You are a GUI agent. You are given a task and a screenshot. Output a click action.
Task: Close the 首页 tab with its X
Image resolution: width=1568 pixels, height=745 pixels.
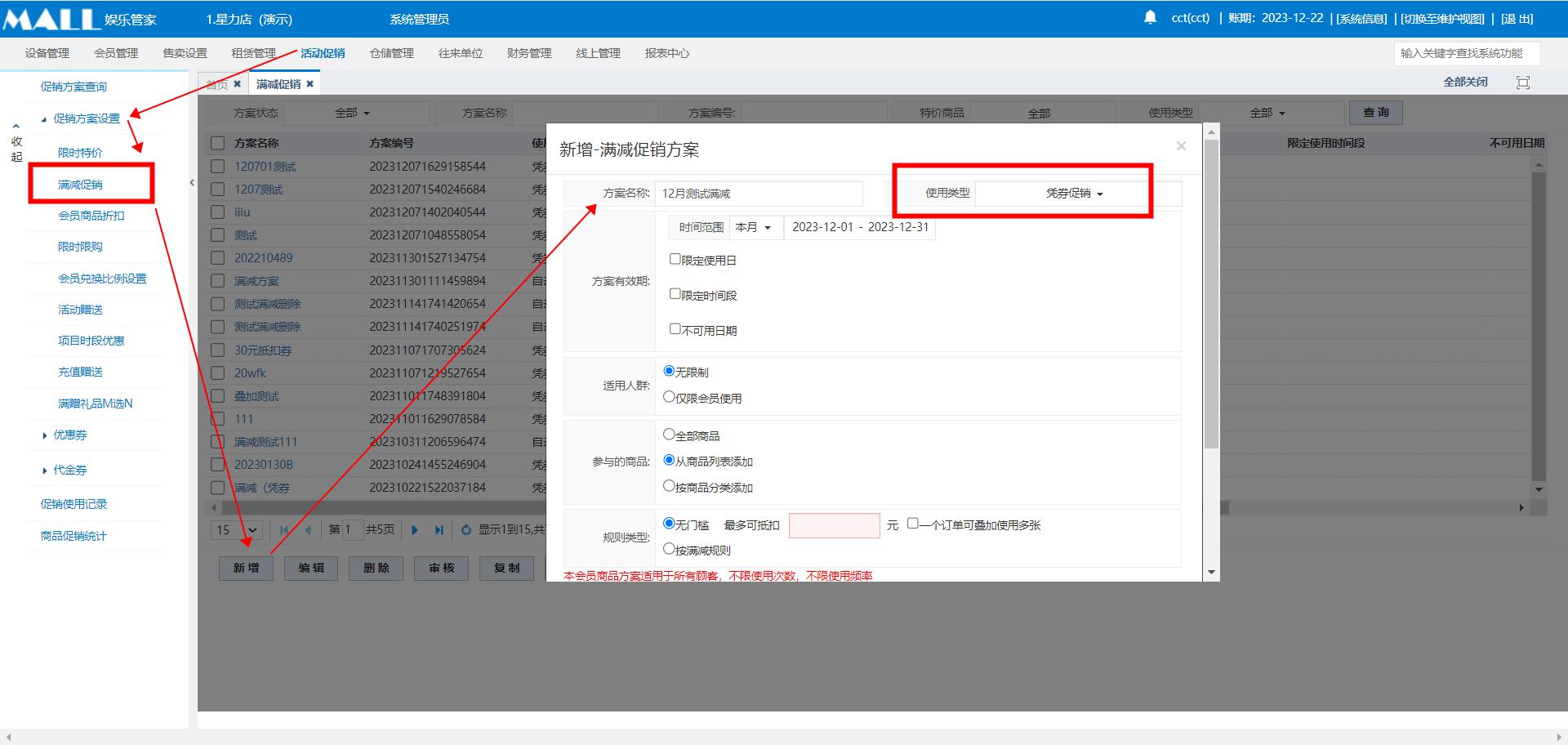click(237, 83)
